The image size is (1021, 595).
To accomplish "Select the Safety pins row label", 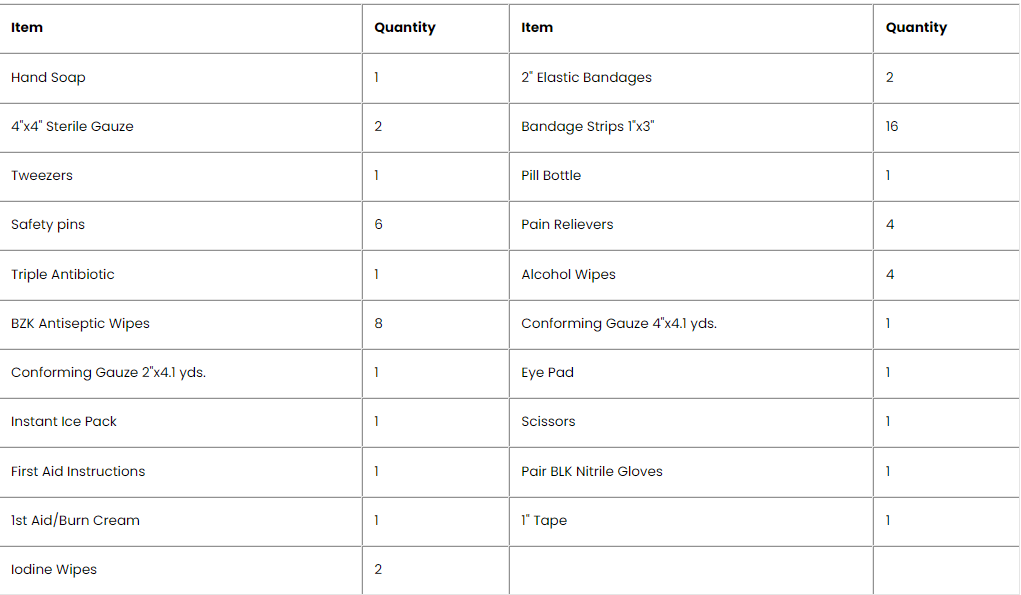I will click(48, 225).
